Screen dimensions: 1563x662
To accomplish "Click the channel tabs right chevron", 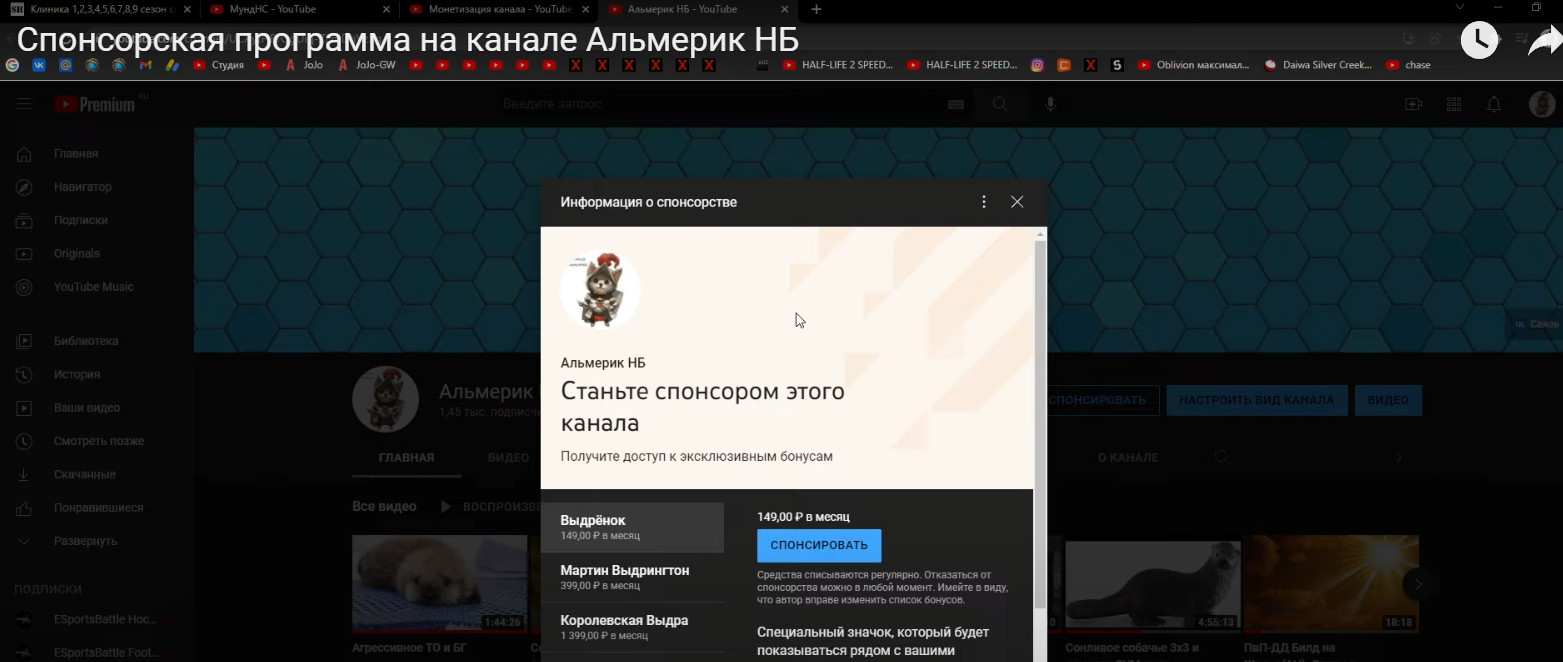I will tap(1399, 458).
